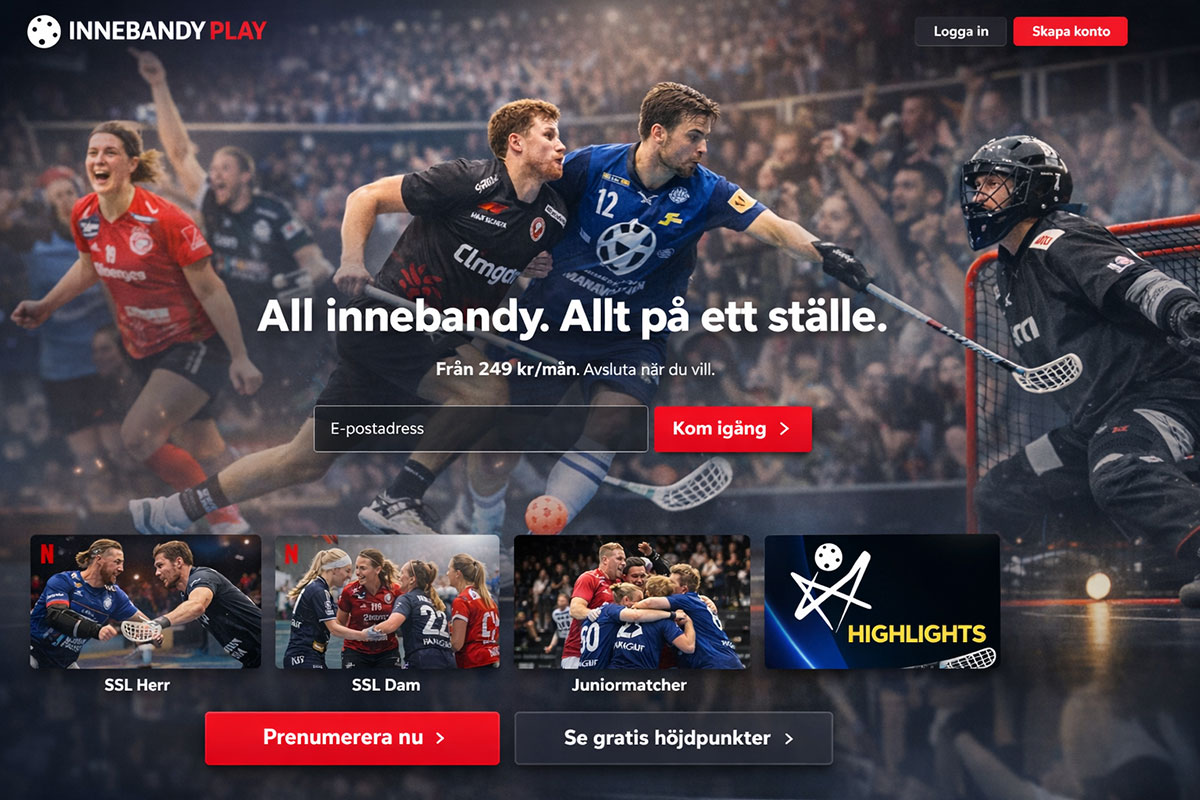Click the N badge on SSL Herr card

pyautogui.click(x=47, y=553)
